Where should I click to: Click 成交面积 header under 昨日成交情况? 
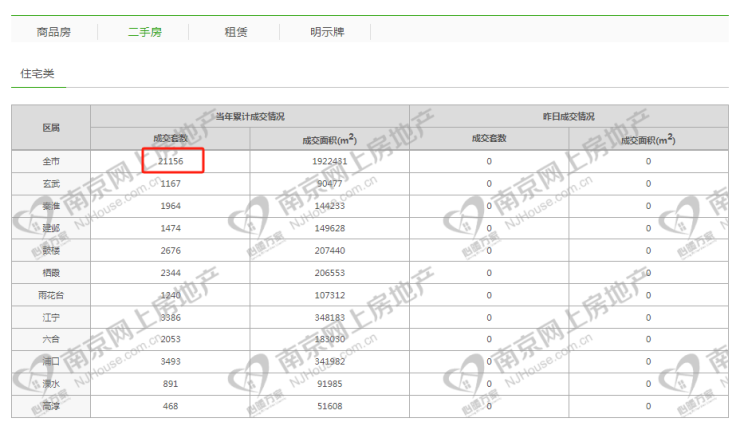[648, 139]
